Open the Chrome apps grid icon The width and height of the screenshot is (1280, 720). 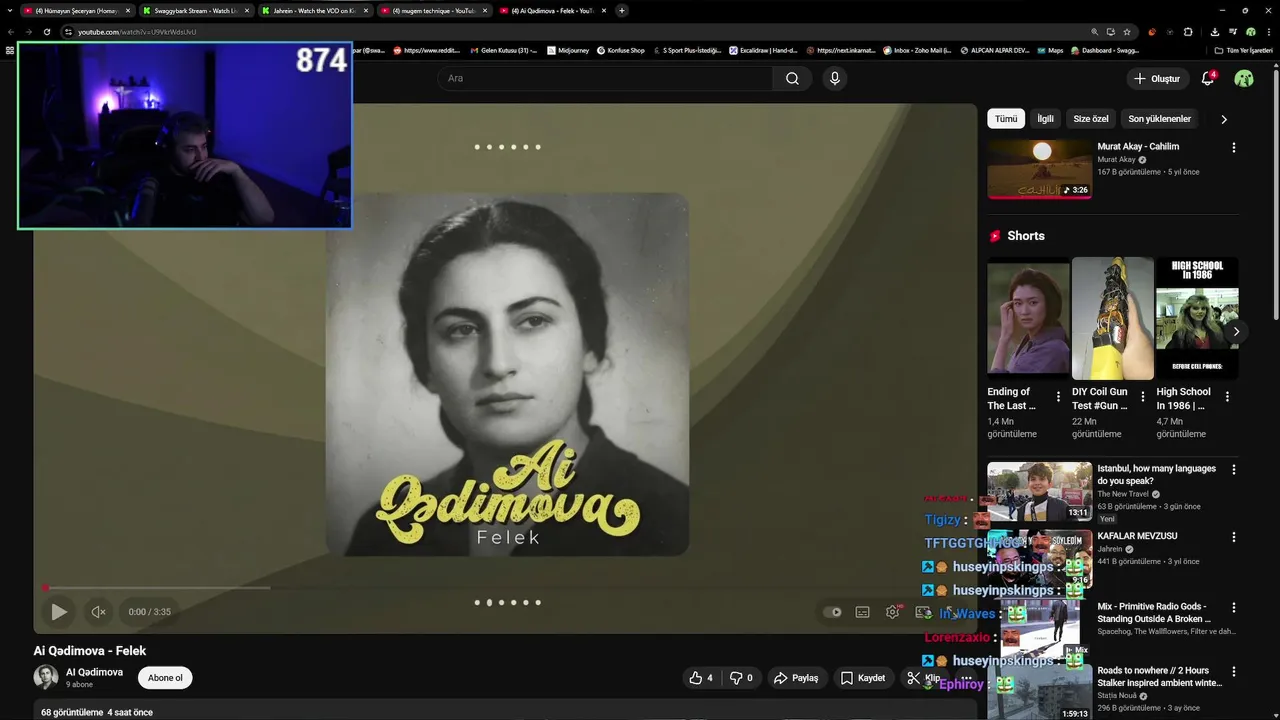point(10,50)
